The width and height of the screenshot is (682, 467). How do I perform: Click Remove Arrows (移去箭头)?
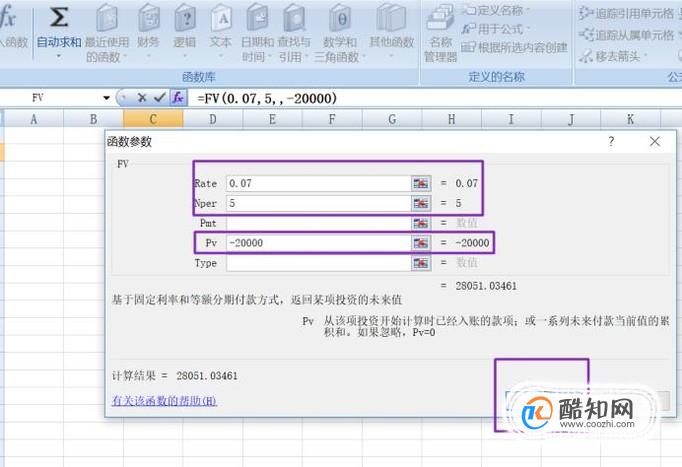coord(613,56)
